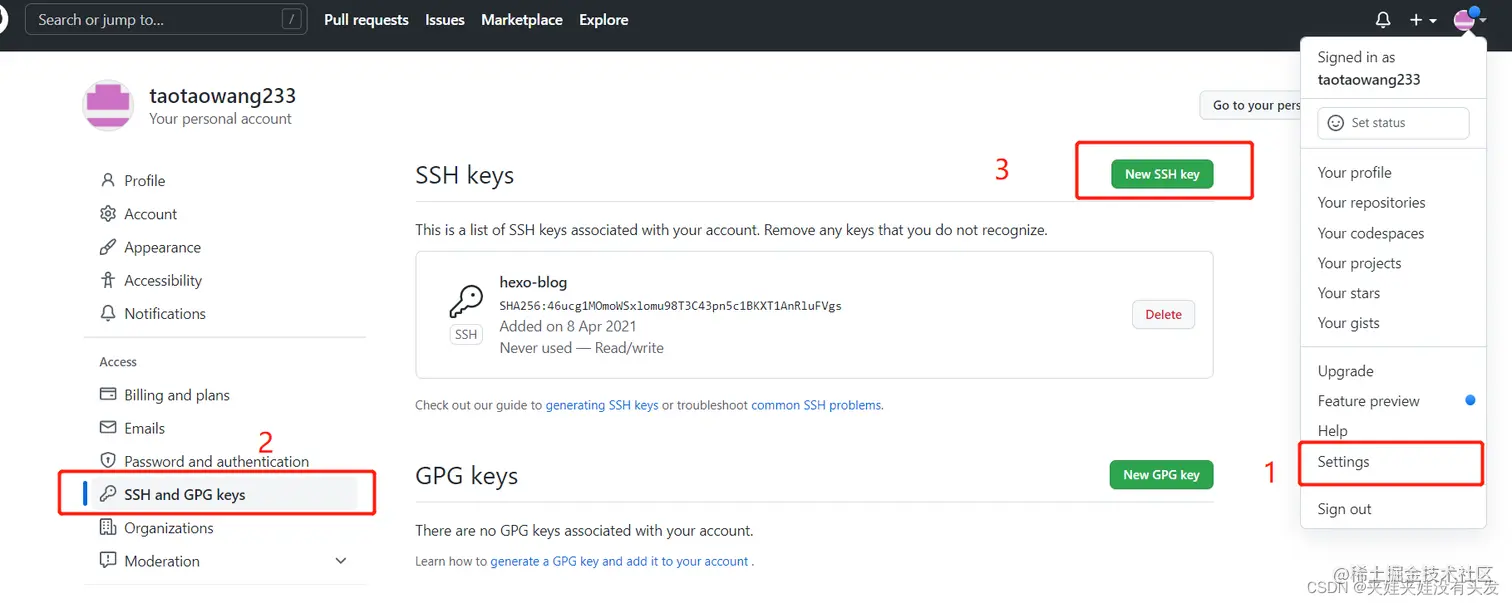Click the Emails envelope icon
This screenshot has width=1512, height=603.
108,428
